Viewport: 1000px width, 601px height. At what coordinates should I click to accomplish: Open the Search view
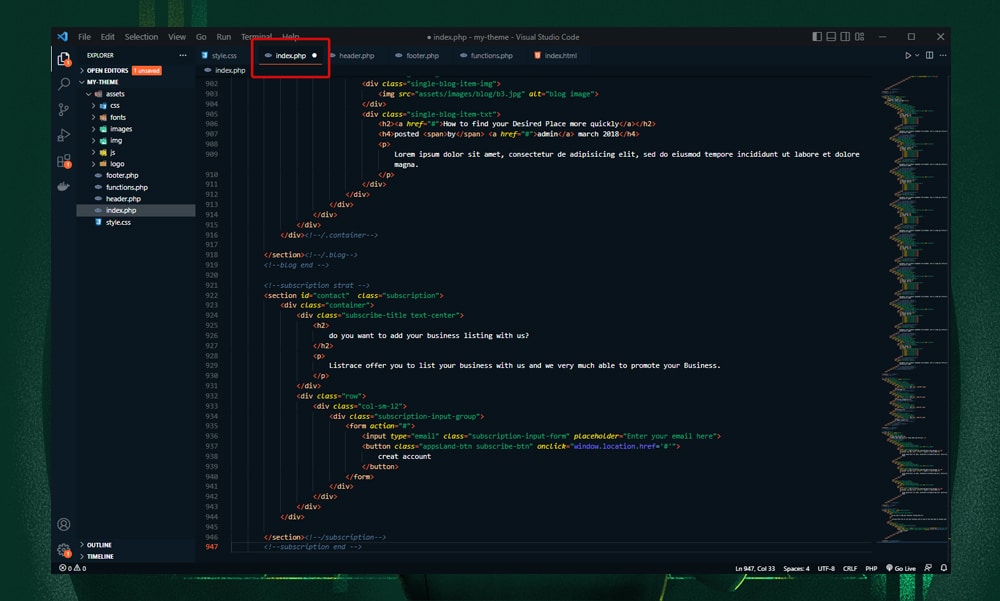63,84
